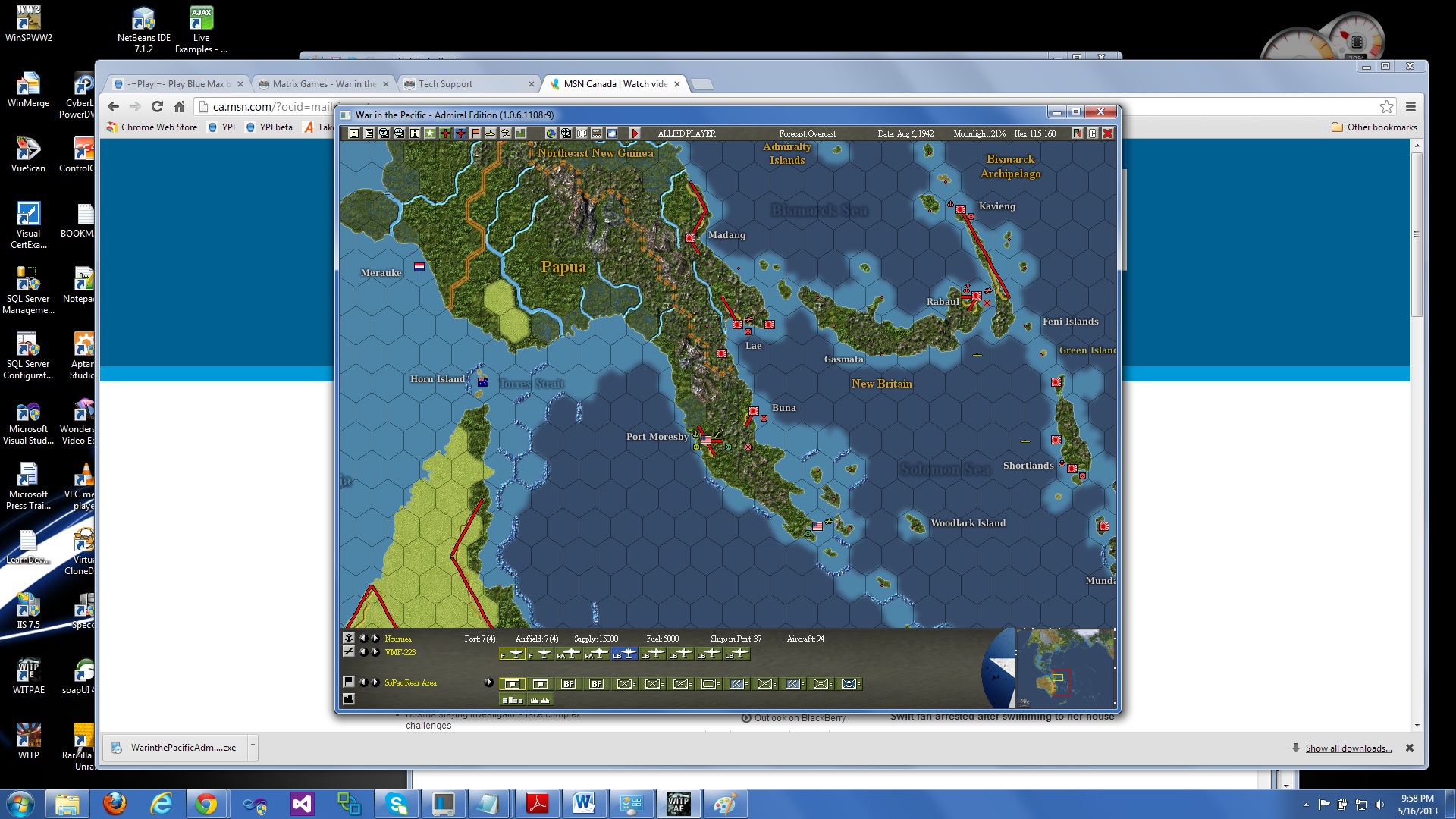Open the info 'i' icon in game toolbar
The image size is (1456, 819).
pos(415,133)
